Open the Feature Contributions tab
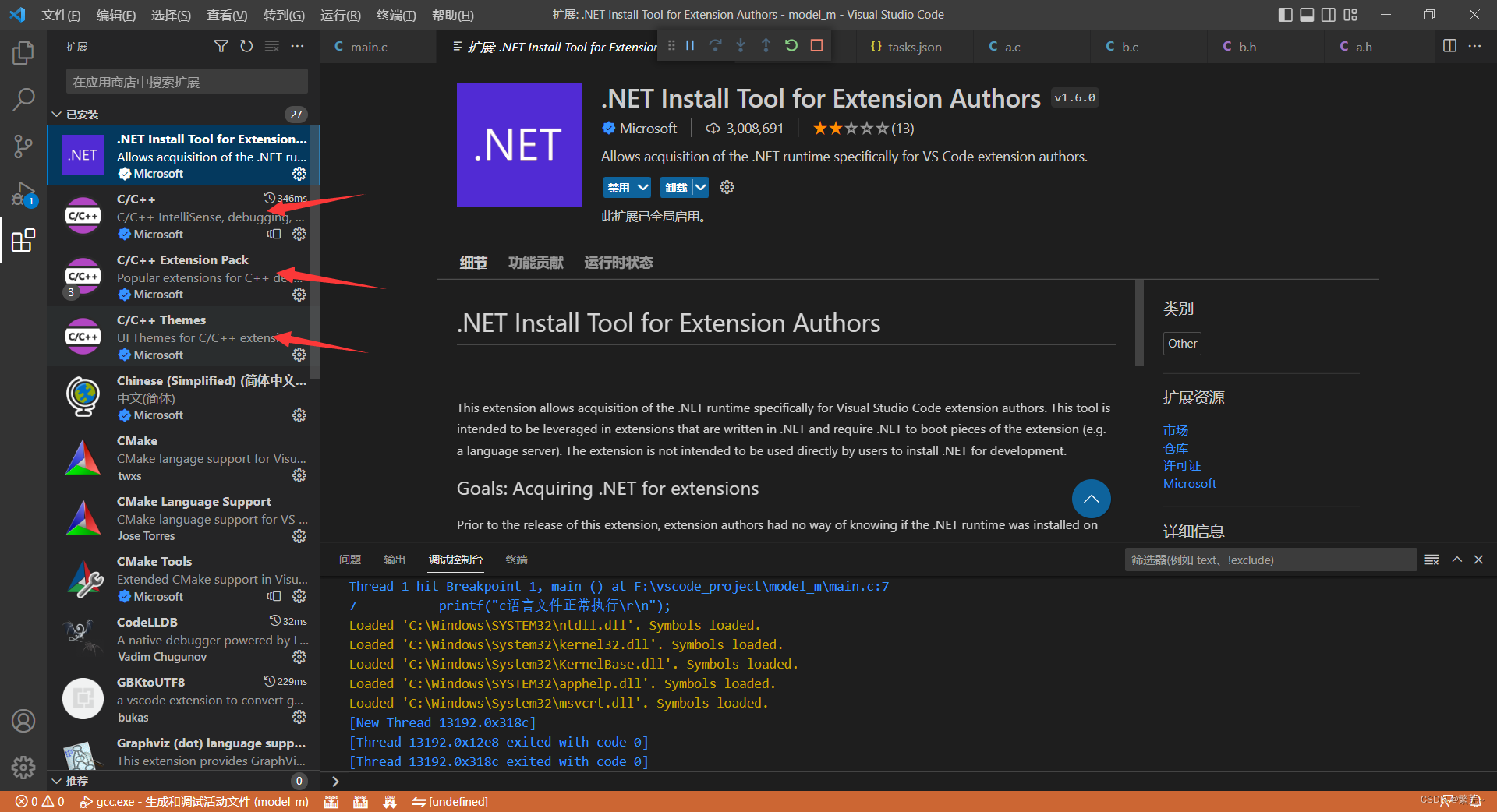 (536, 263)
